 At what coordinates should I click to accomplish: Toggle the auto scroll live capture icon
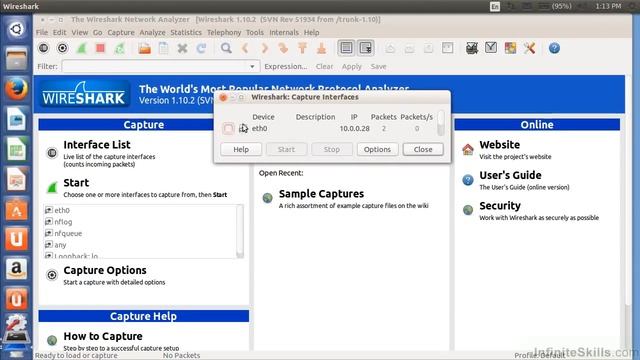tap(366, 48)
